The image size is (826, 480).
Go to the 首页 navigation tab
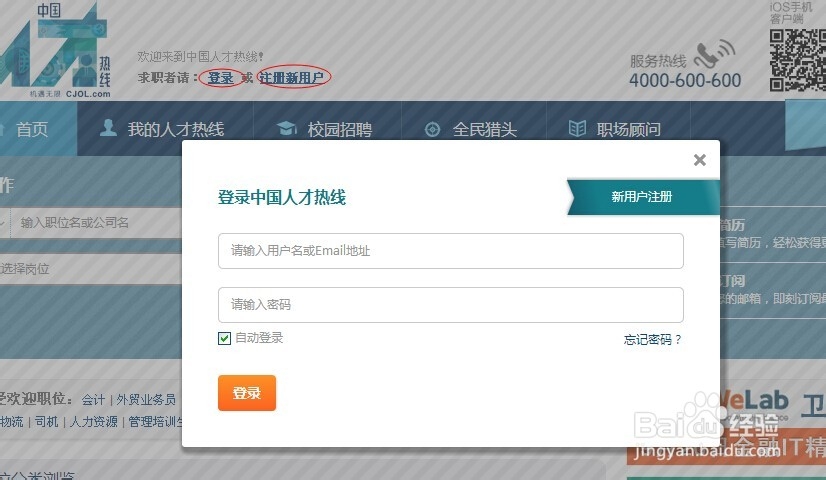pyautogui.click(x=33, y=129)
